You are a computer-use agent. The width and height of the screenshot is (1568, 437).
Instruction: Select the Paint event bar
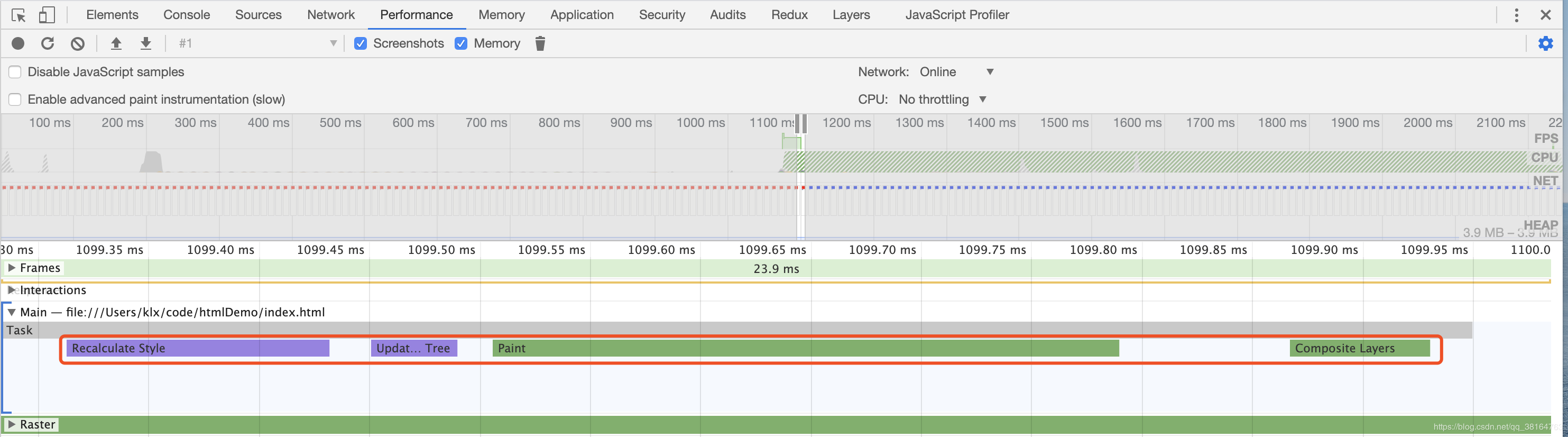(x=806, y=348)
